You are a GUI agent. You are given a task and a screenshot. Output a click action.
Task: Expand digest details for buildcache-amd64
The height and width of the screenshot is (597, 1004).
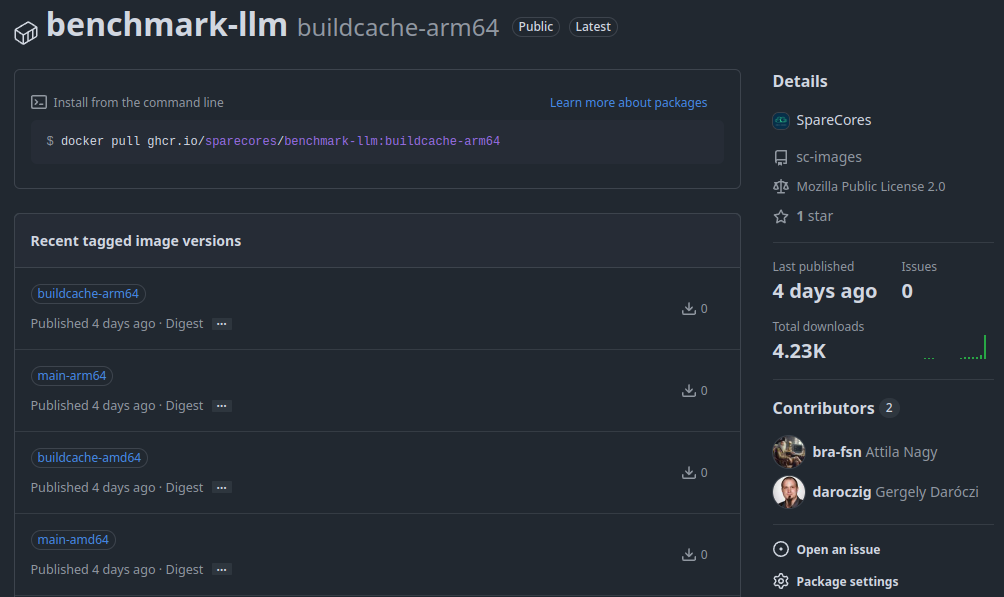coord(222,488)
